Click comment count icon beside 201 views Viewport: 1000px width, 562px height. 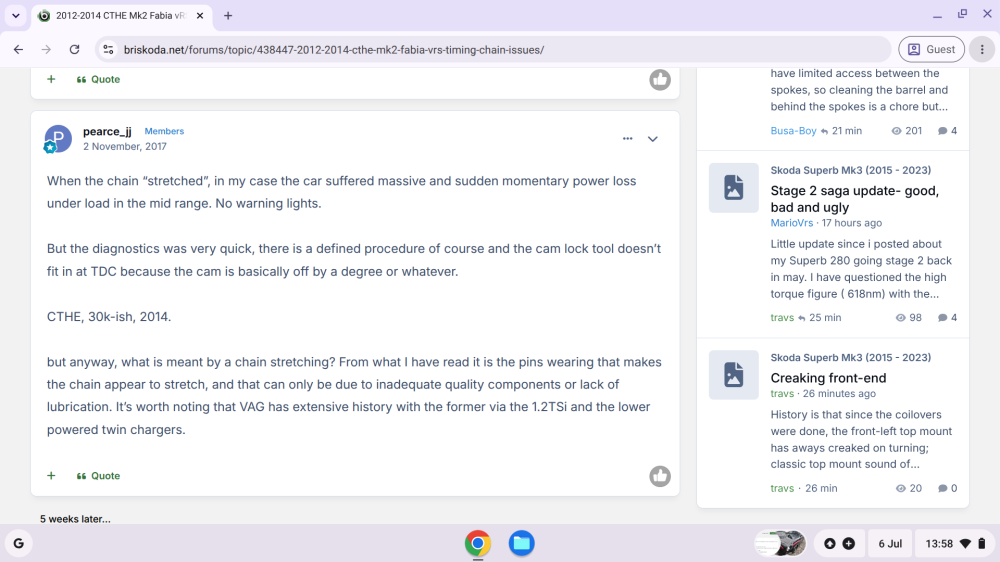coord(942,131)
